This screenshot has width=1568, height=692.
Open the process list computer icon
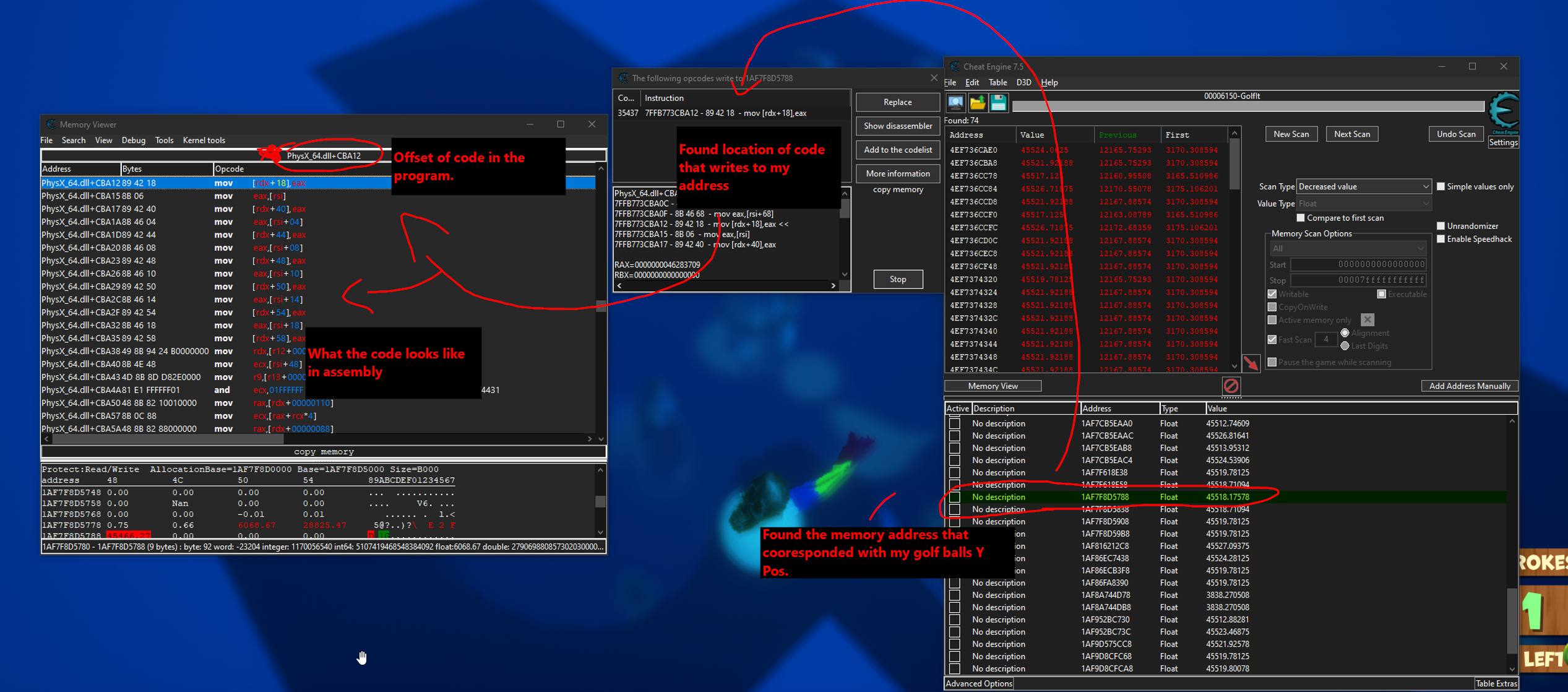pyautogui.click(x=956, y=103)
